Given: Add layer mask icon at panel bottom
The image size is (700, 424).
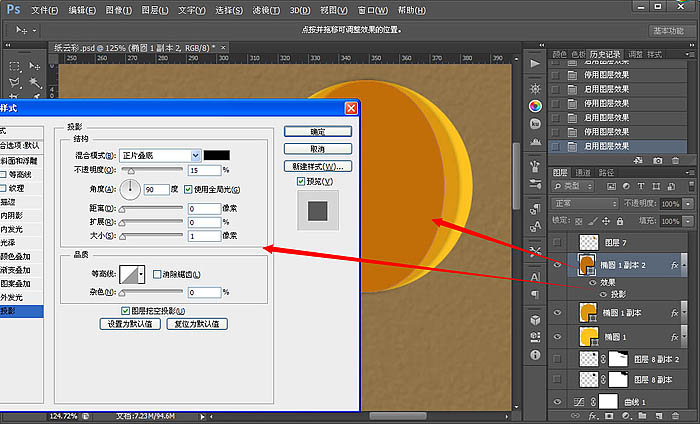Looking at the screenshot, I should (x=608, y=416).
